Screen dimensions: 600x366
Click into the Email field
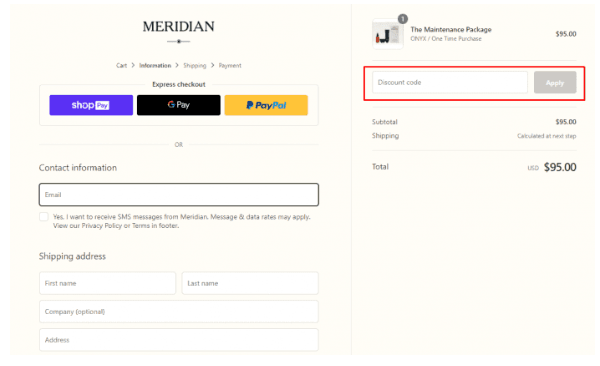179,194
